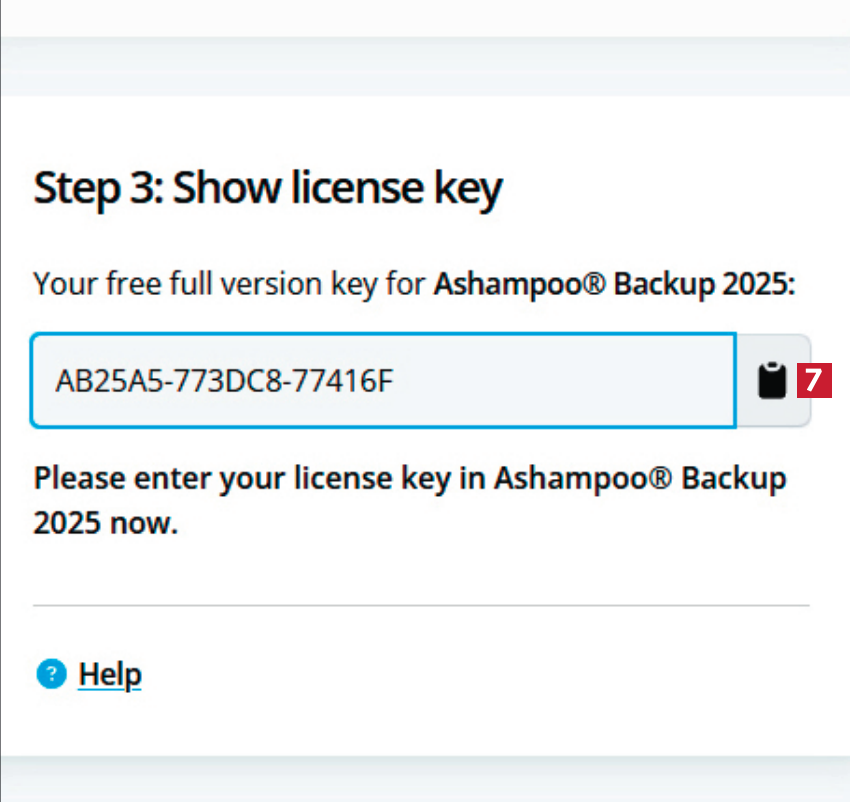Click bold "Ashampoo® Backup 2025:" product name
Viewport: 850px width, 802px height.
tap(614, 285)
